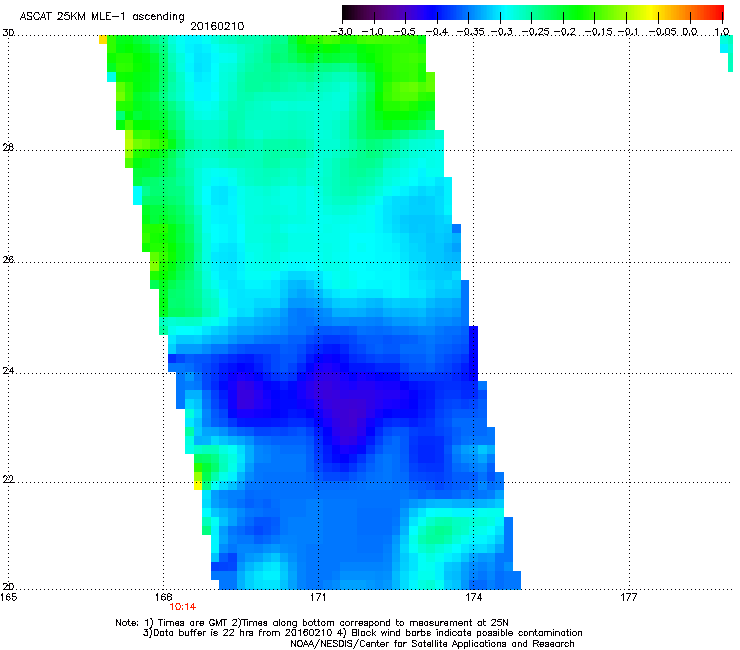Click the date label 20160210
Image resolution: width=740 pixels, height=650 pixels.
tap(217, 26)
